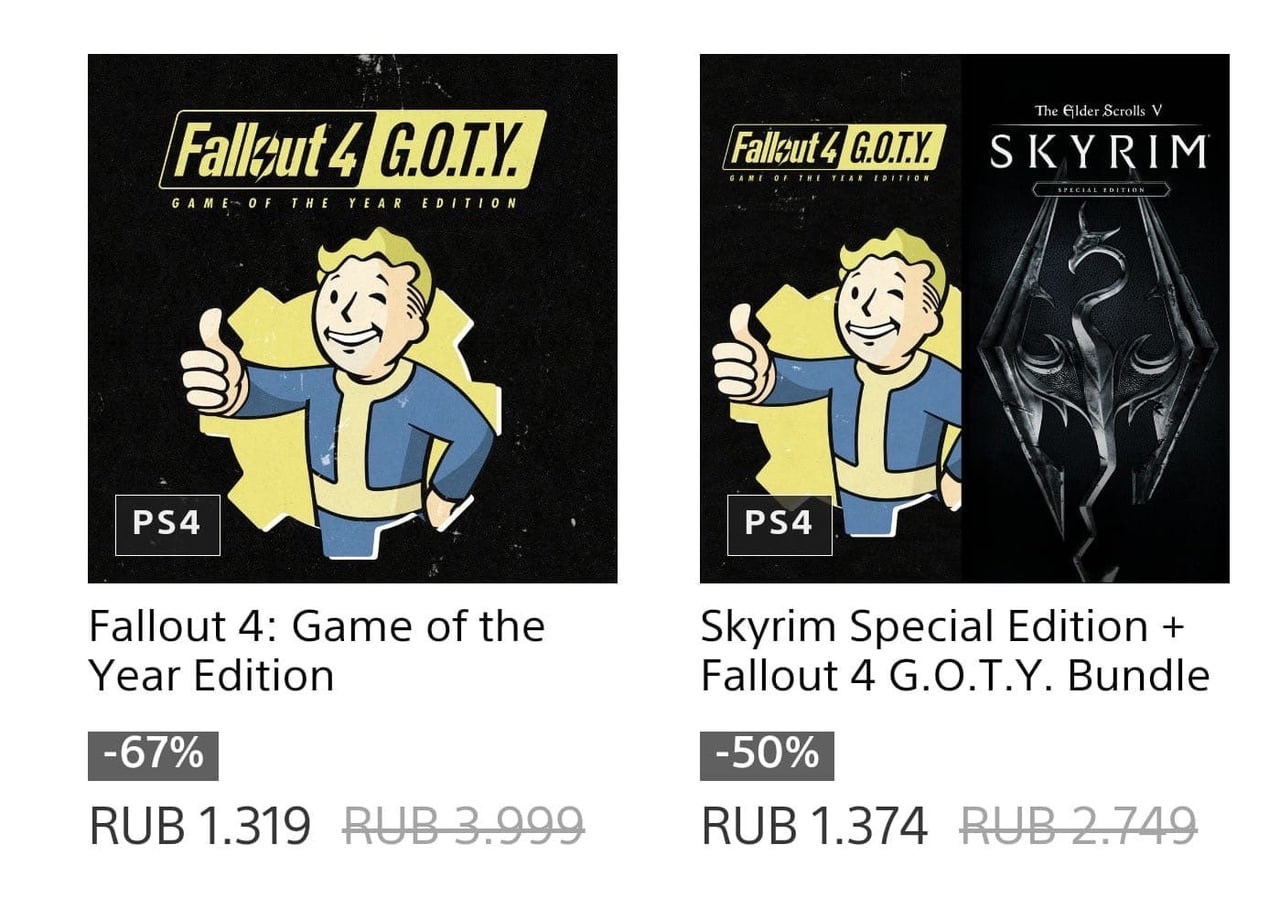Click the crossed-out RUB 3.999 price
Image resolution: width=1280 pixels, height=898 pixels.
(x=463, y=826)
